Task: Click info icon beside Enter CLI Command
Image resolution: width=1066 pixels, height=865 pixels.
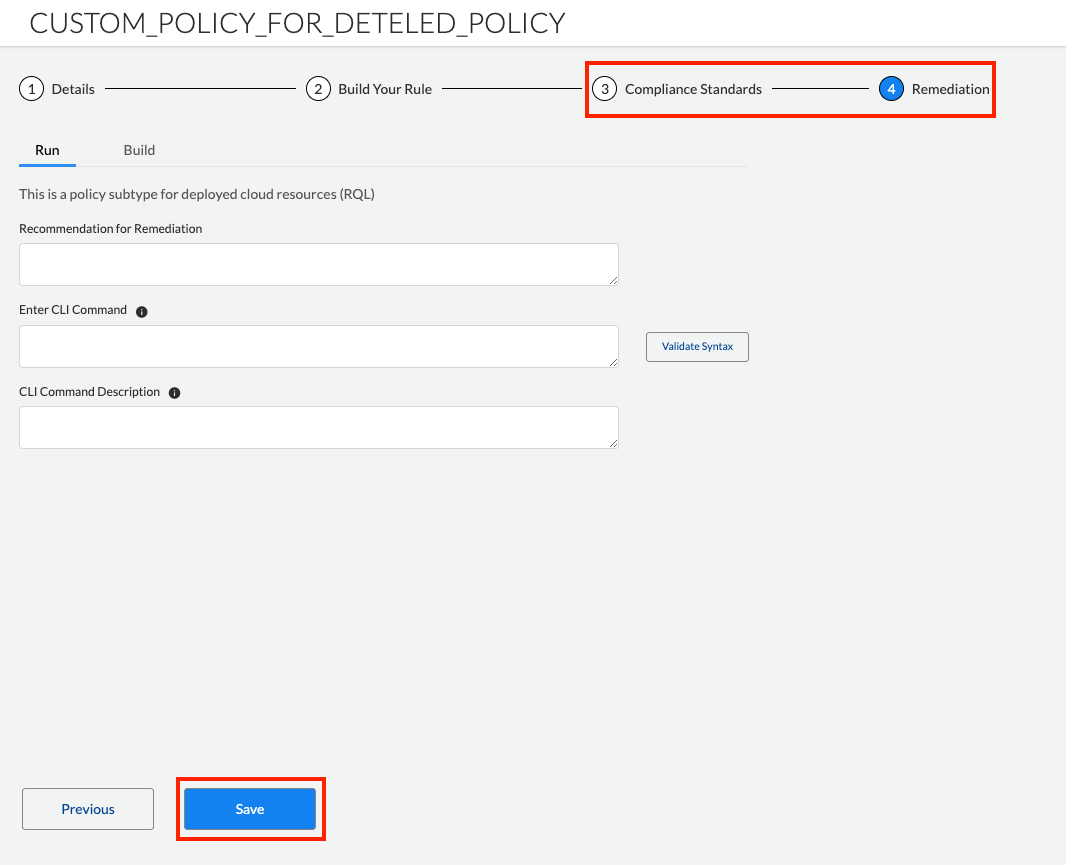Action: (142, 311)
